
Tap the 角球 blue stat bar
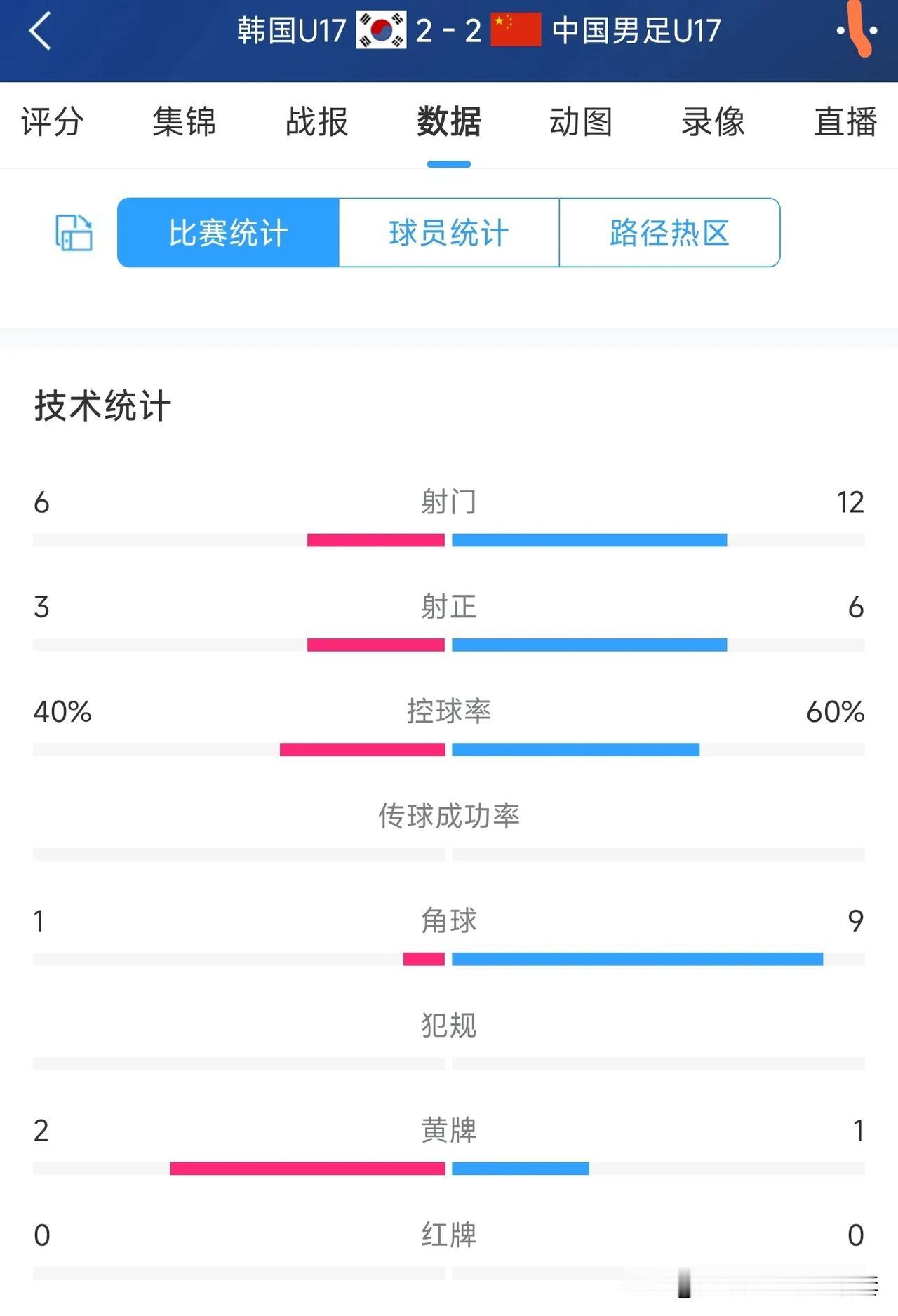(x=637, y=959)
